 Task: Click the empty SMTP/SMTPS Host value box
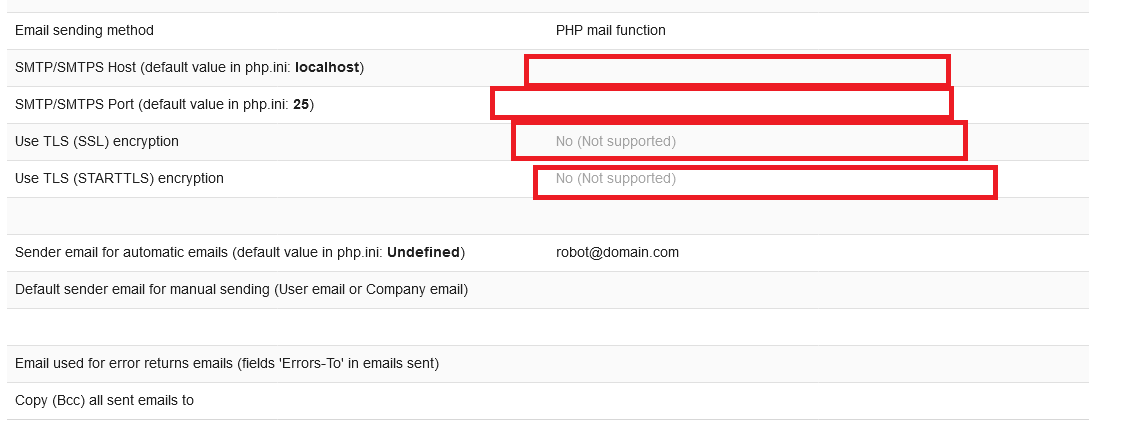pyautogui.click(x=737, y=70)
